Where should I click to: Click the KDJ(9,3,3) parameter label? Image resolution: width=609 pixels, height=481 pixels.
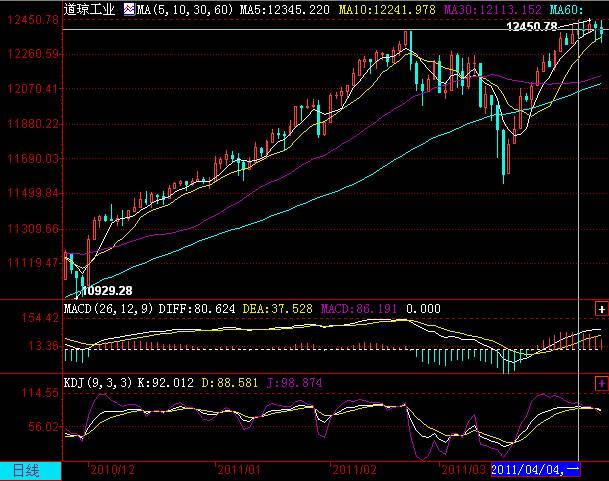(98, 383)
